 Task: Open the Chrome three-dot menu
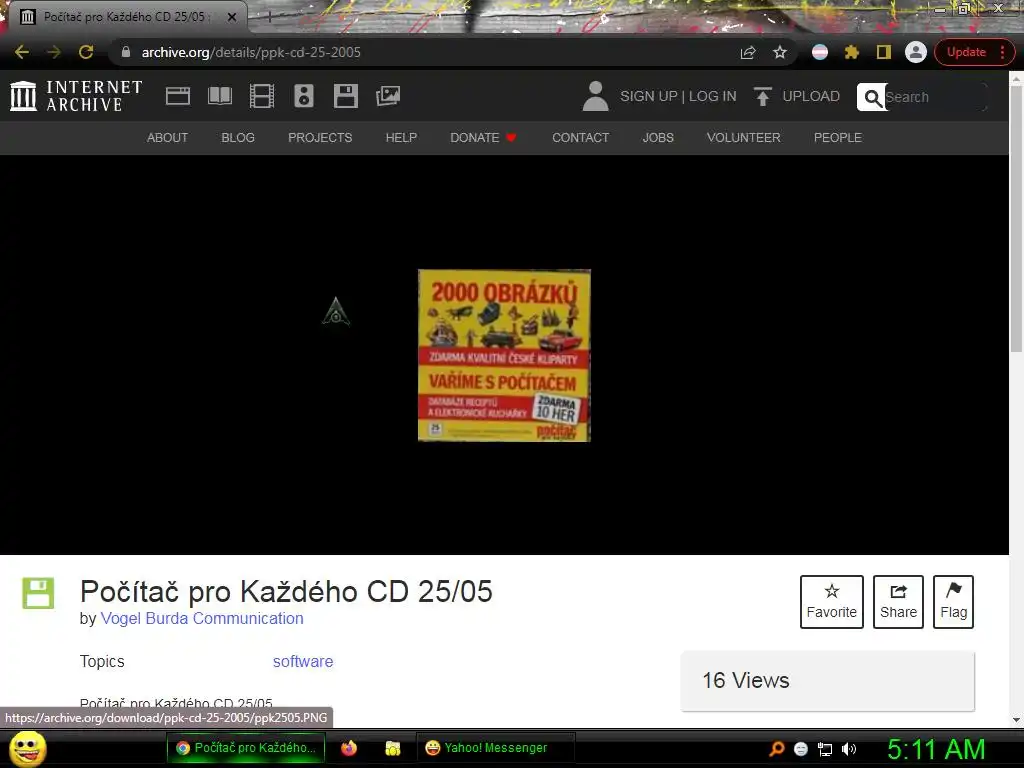[x=1002, y=52]
